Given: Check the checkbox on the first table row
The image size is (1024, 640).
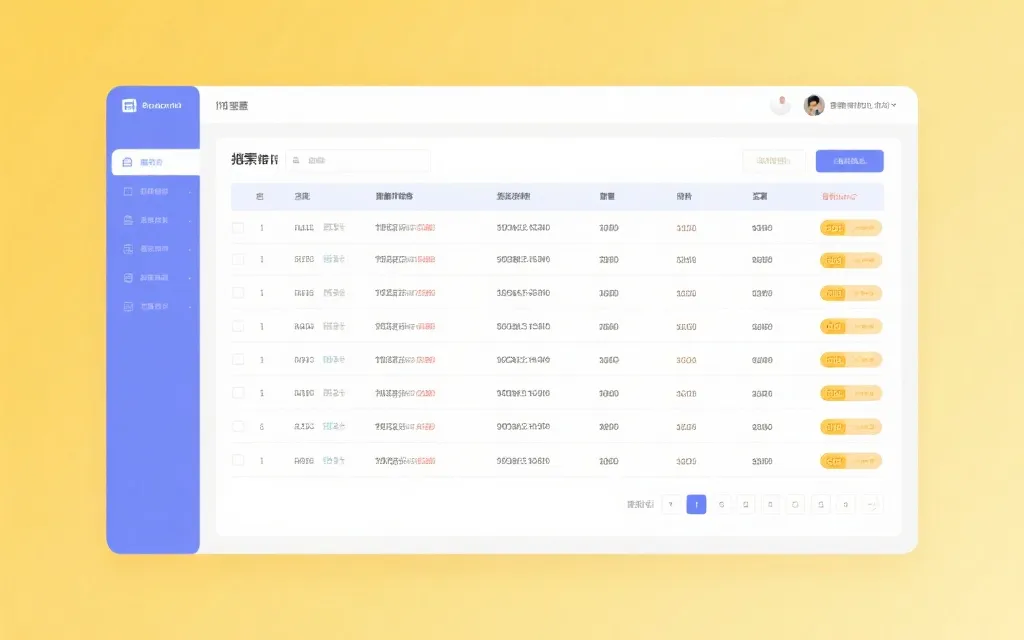Looking at the screenshot, I should pyautogui.click(x=237, y=227).
